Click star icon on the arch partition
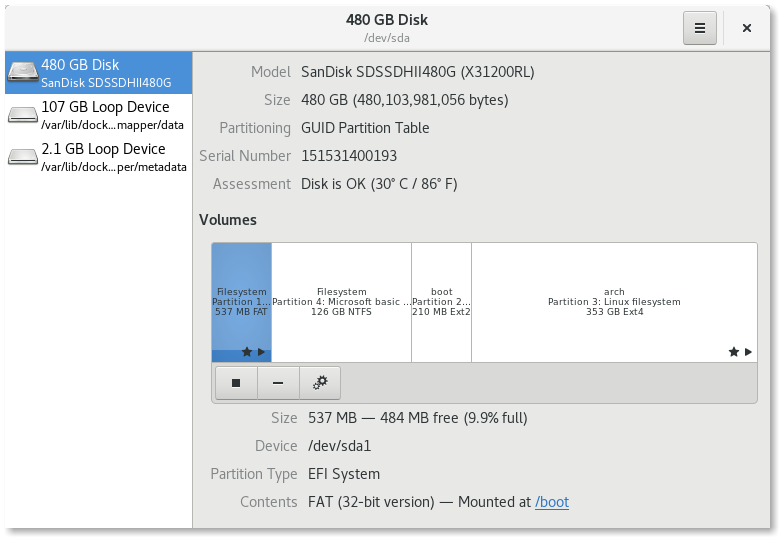This screenshot has width=779, height=537. pos(734,352)
